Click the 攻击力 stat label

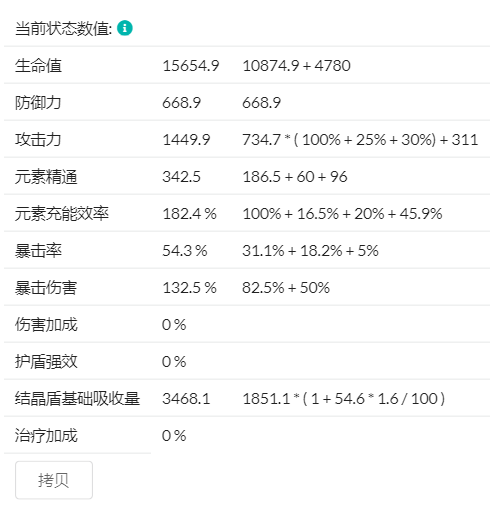38,139
